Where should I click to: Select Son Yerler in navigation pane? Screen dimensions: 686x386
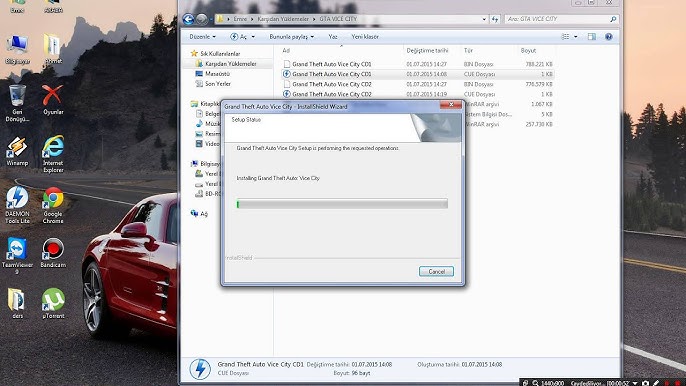point(217,84)
